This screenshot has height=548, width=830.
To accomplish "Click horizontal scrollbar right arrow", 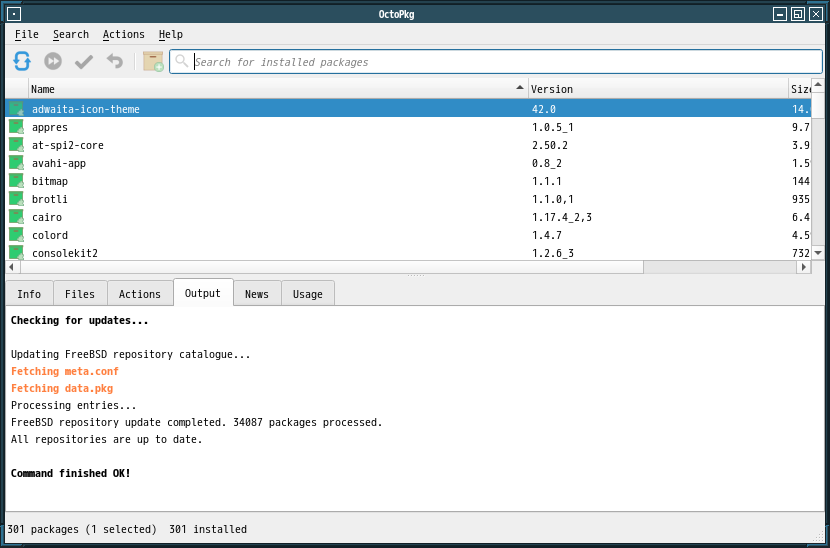I will 804,267.
